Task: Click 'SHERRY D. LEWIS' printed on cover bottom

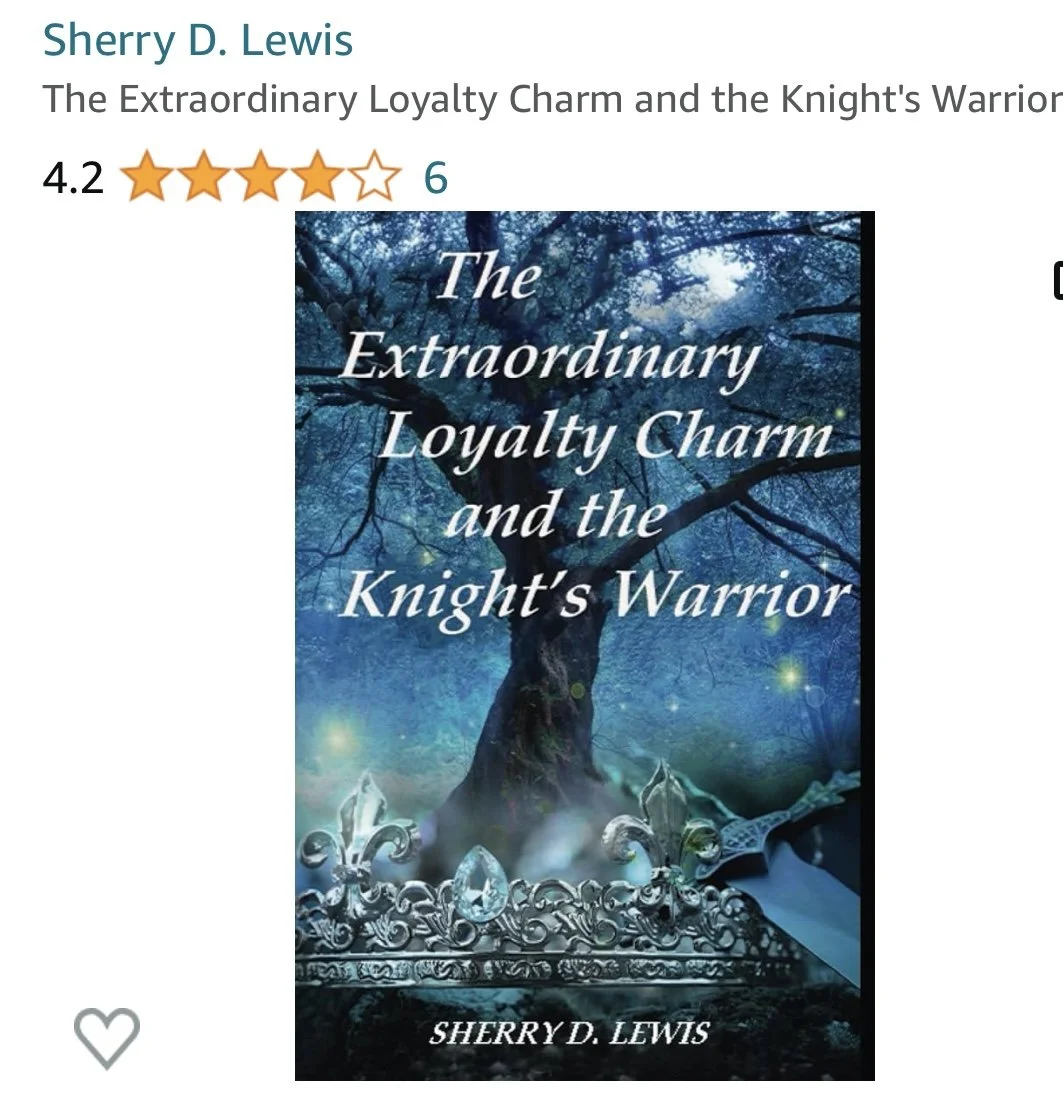Action: (x=568, y=1033)
